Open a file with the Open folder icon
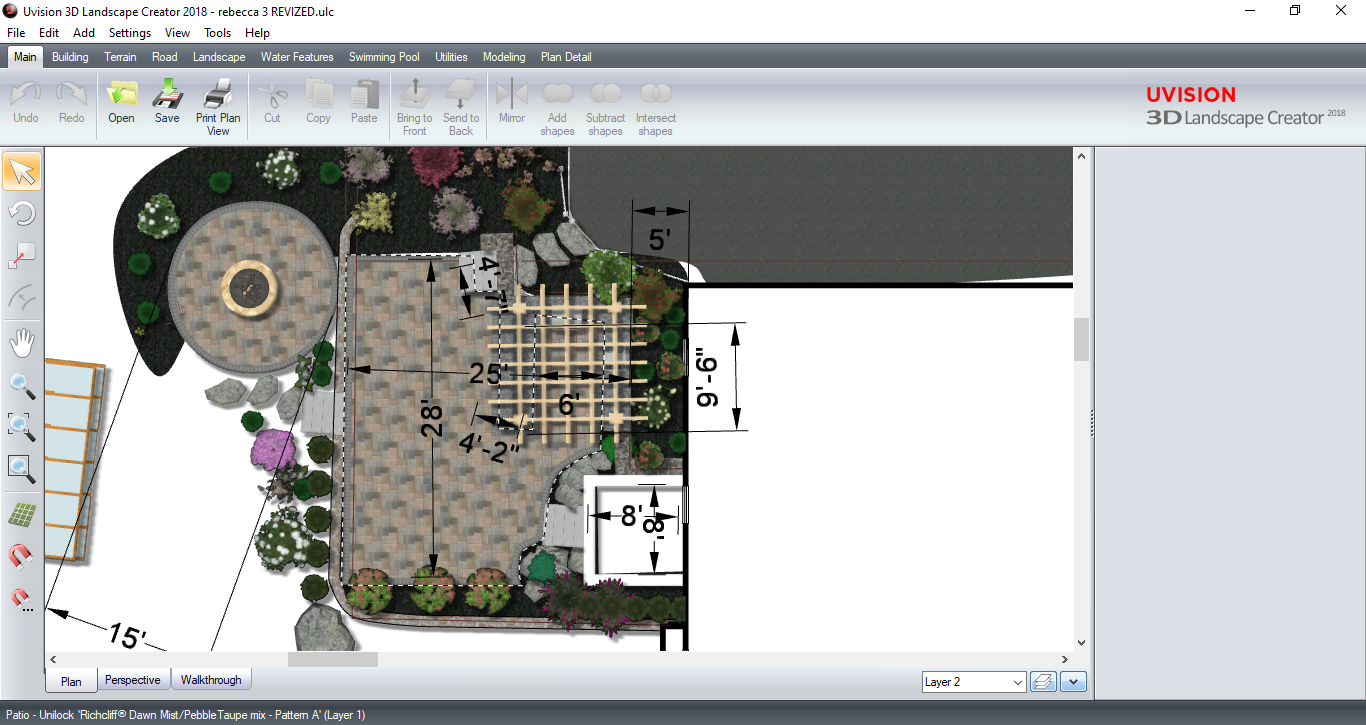Screen dimensions: 1366x725 [x=122, y=104]
